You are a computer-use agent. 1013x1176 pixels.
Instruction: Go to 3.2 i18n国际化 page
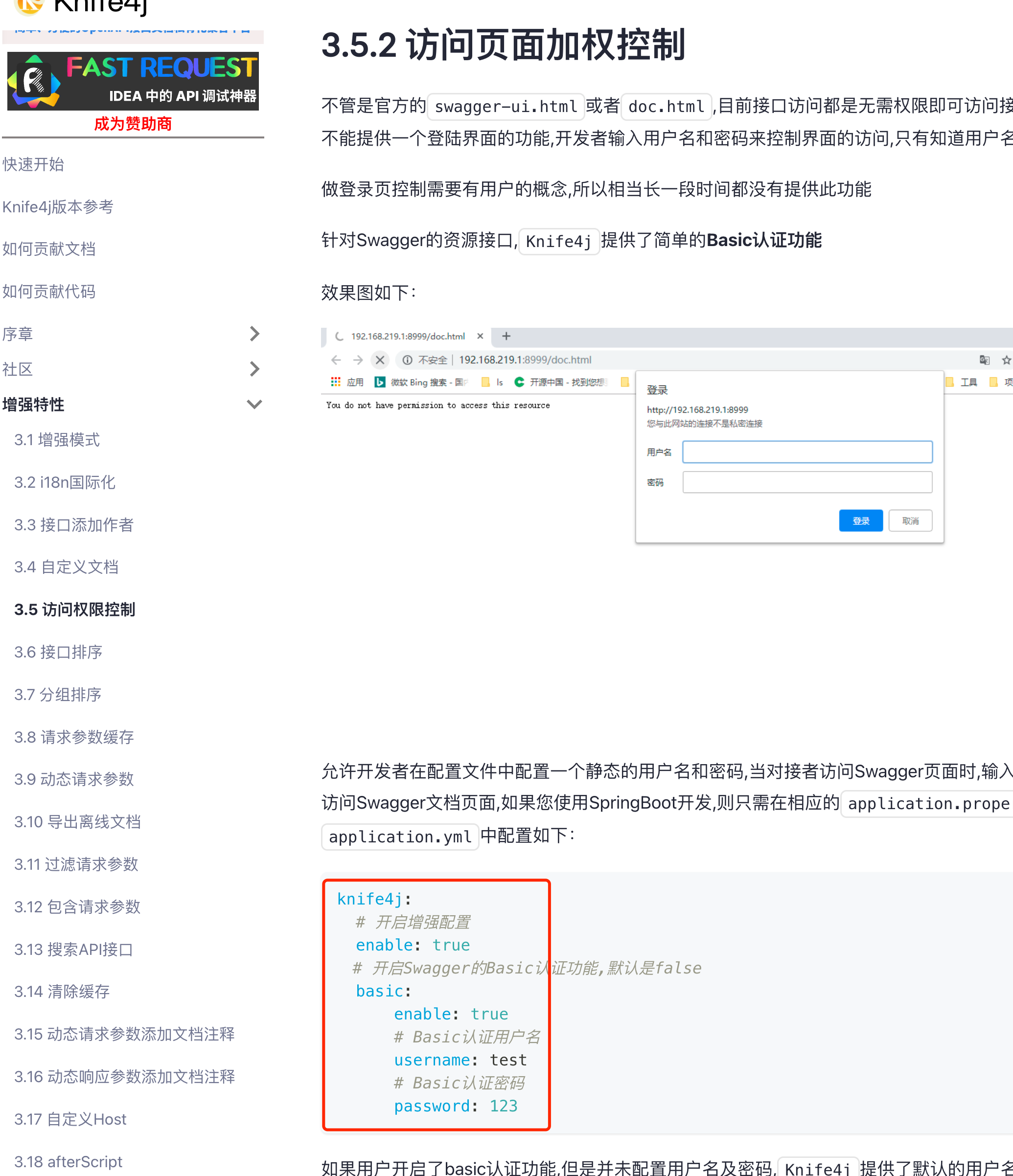pos(65,482)
